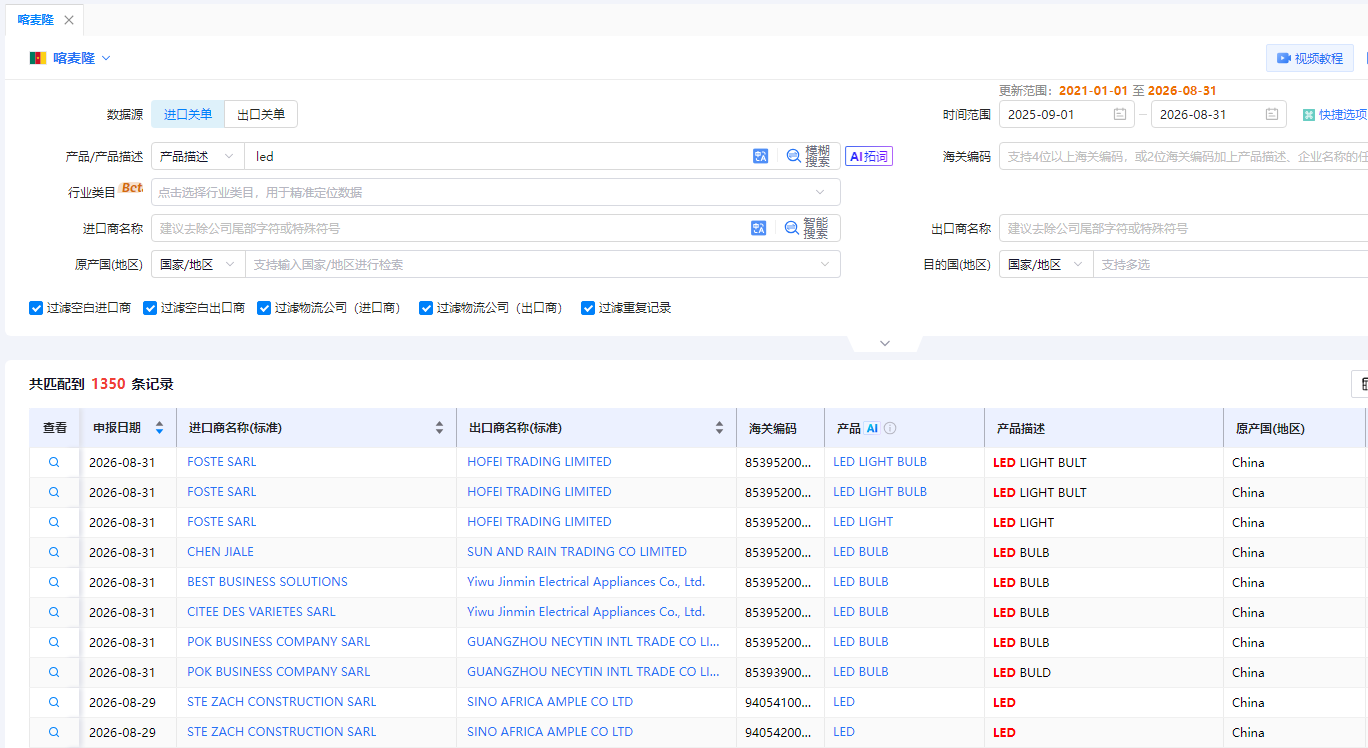The height and width of the screenshot is (748, 1368).
Task: Click the translate icon in product description field
Action: 760,156
